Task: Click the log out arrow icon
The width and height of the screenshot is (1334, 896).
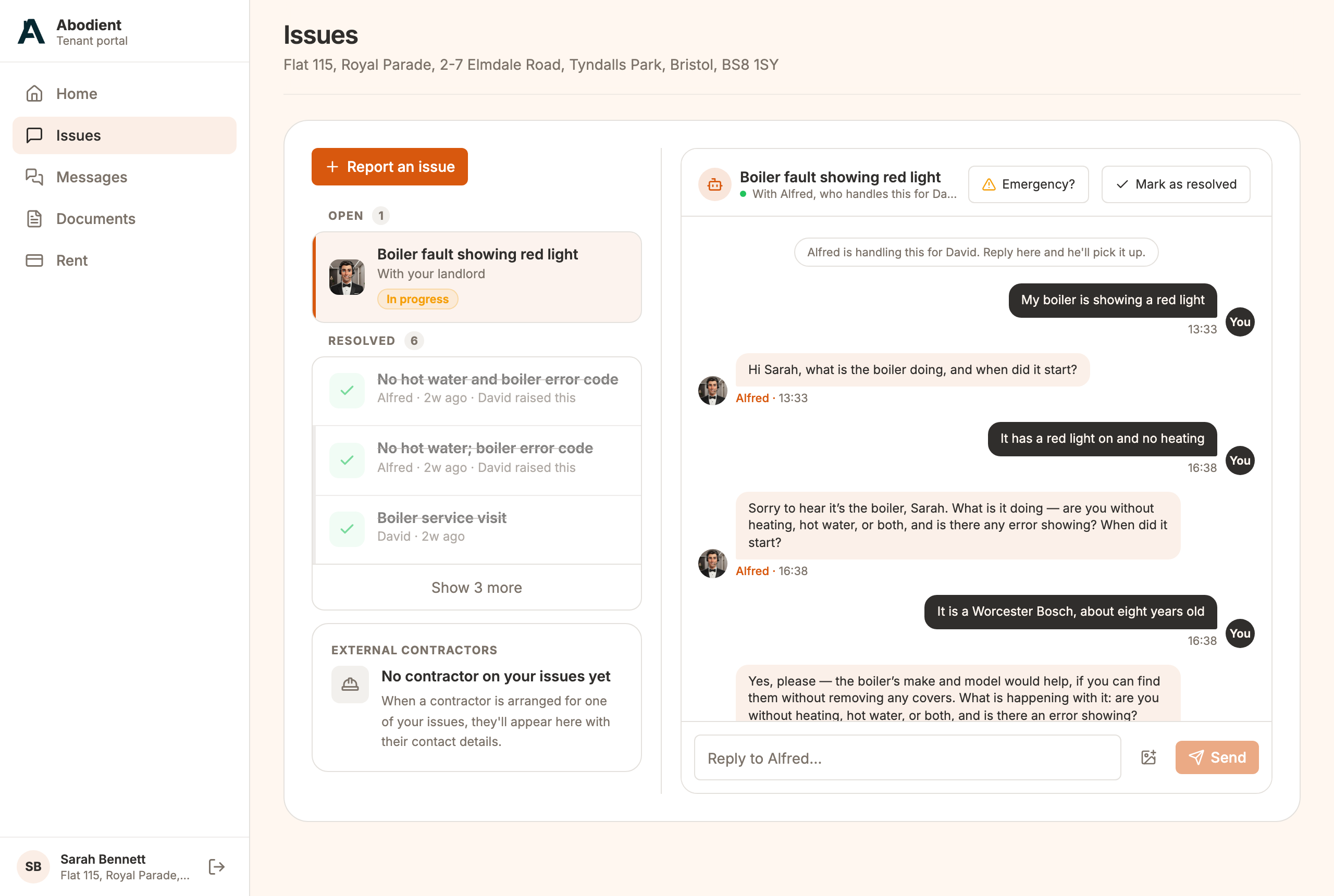Action: [x=217, y=867]
